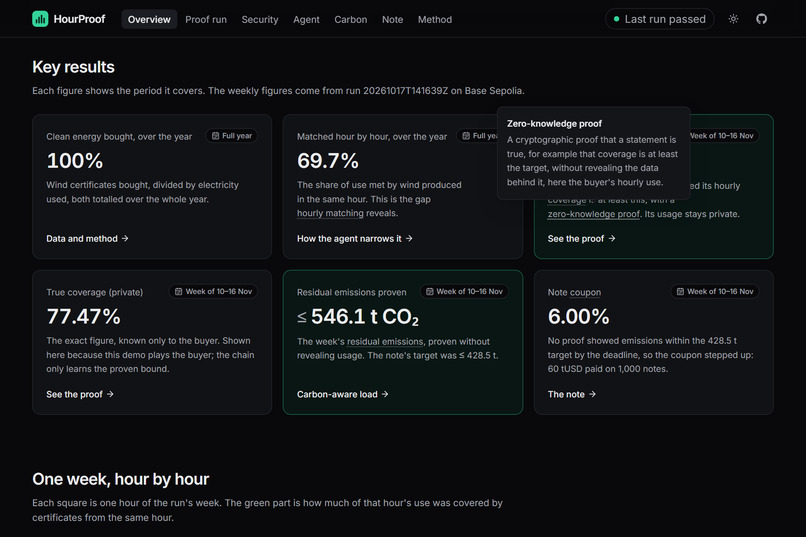Click the underlined zero-knowledge proof term
The height and width of the screenshot is (537, 806).
coord(594,214)
